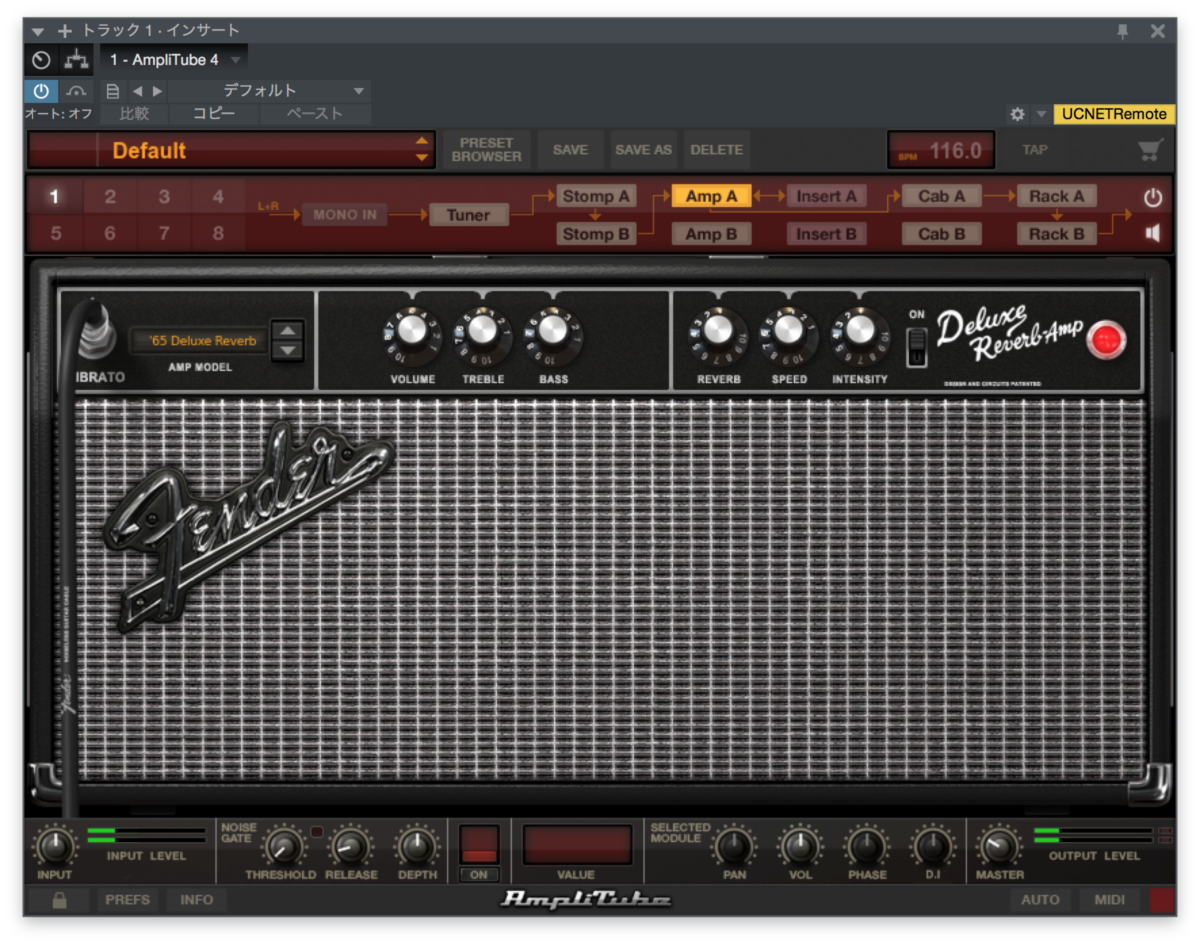Open Insert A module

[827, 196]
